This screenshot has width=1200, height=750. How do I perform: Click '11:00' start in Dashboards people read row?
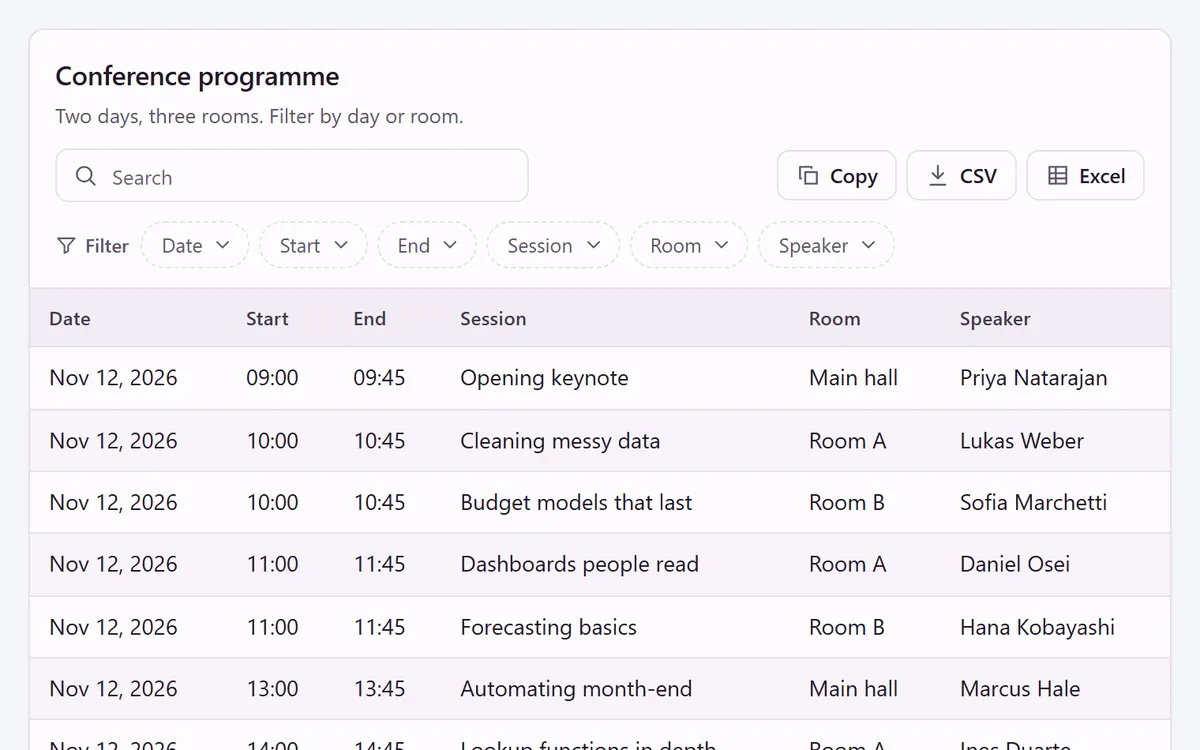[272, 564]
